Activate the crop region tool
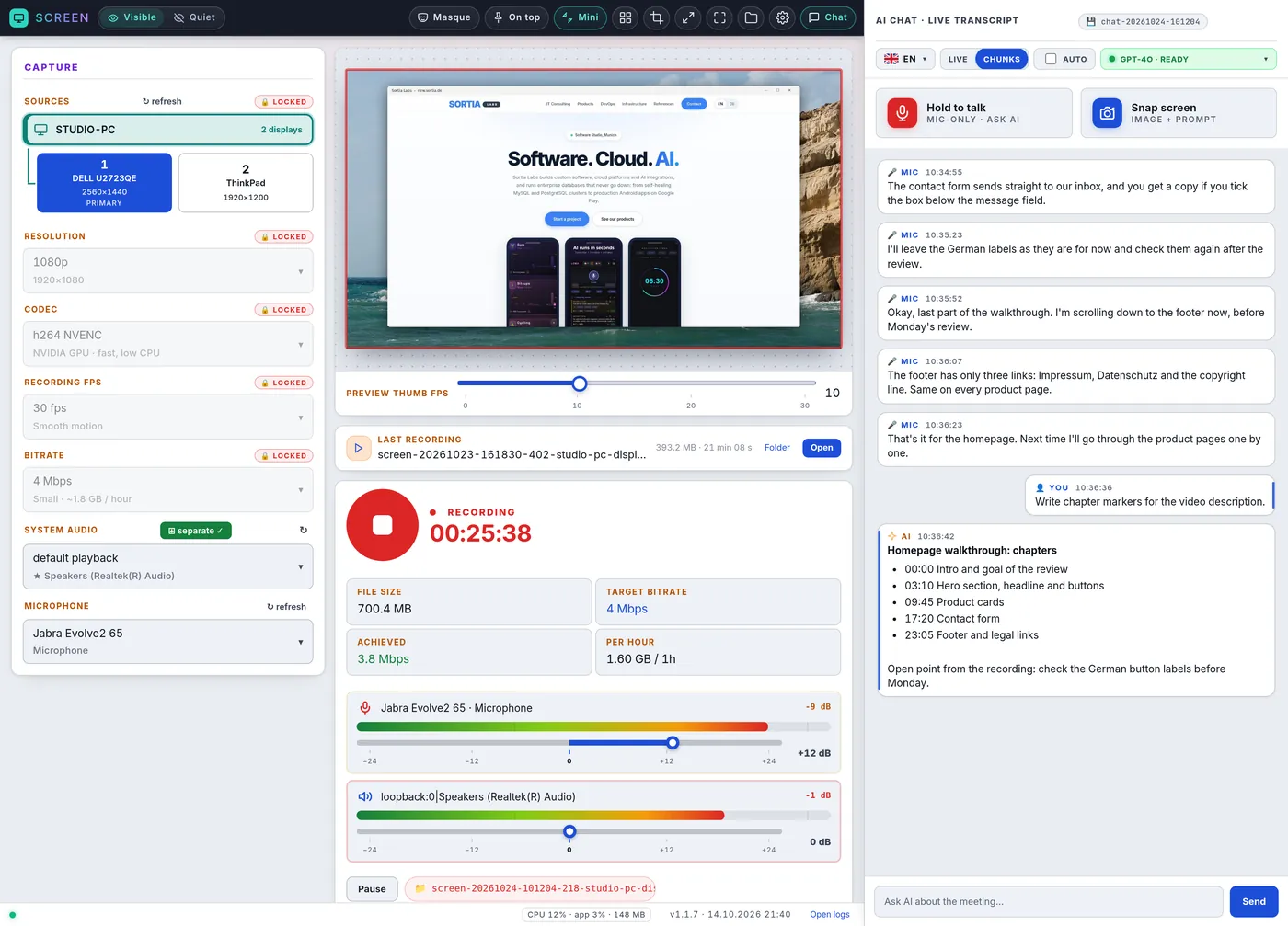Viewport: 1288px width, 926px height. point(657,17)
